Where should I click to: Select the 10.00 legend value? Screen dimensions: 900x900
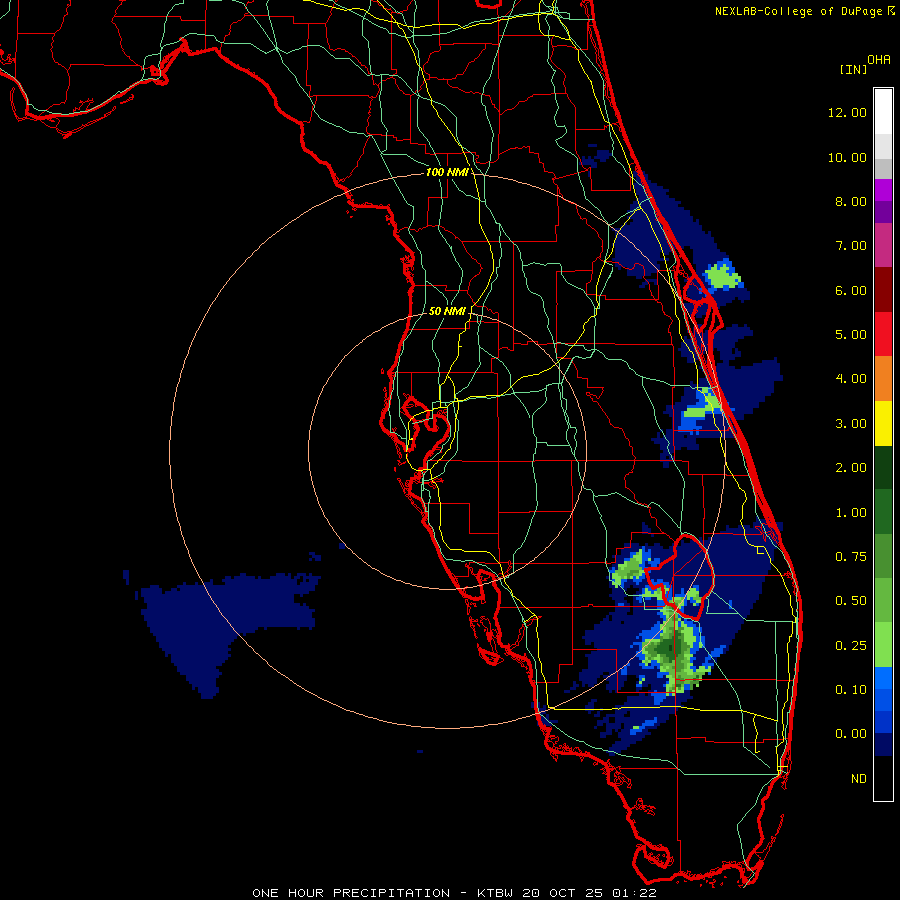(847, 157)
